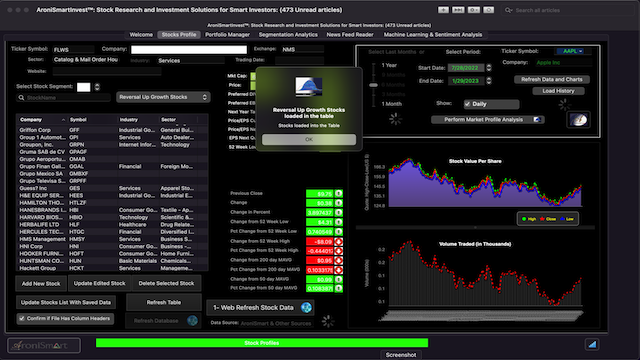Click the analysis thumbnail icon below Load History
Image resolution: width=640 pixels, height=360 pixels.
[x=578, y=120]
